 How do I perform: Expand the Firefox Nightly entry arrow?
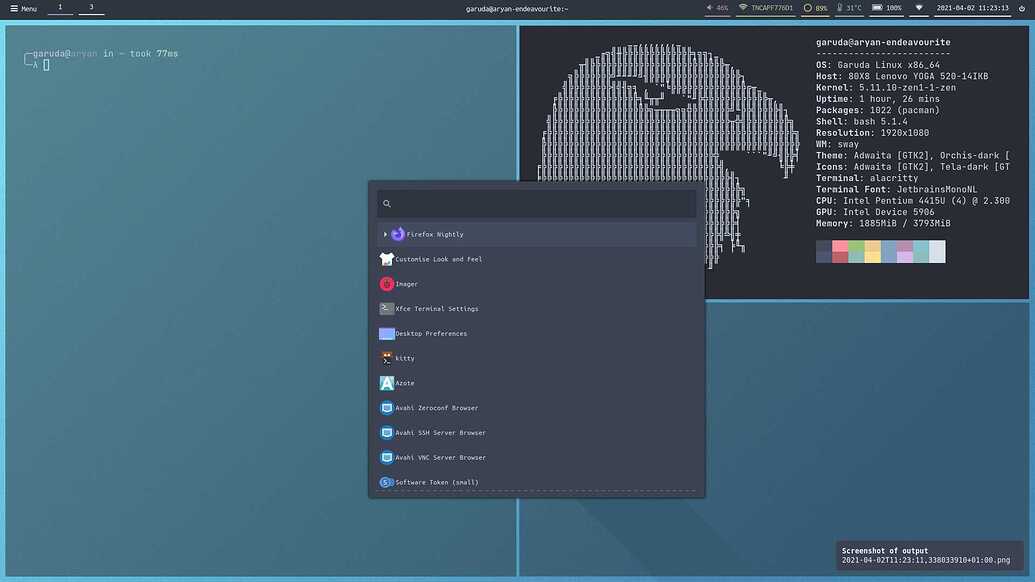383,234
